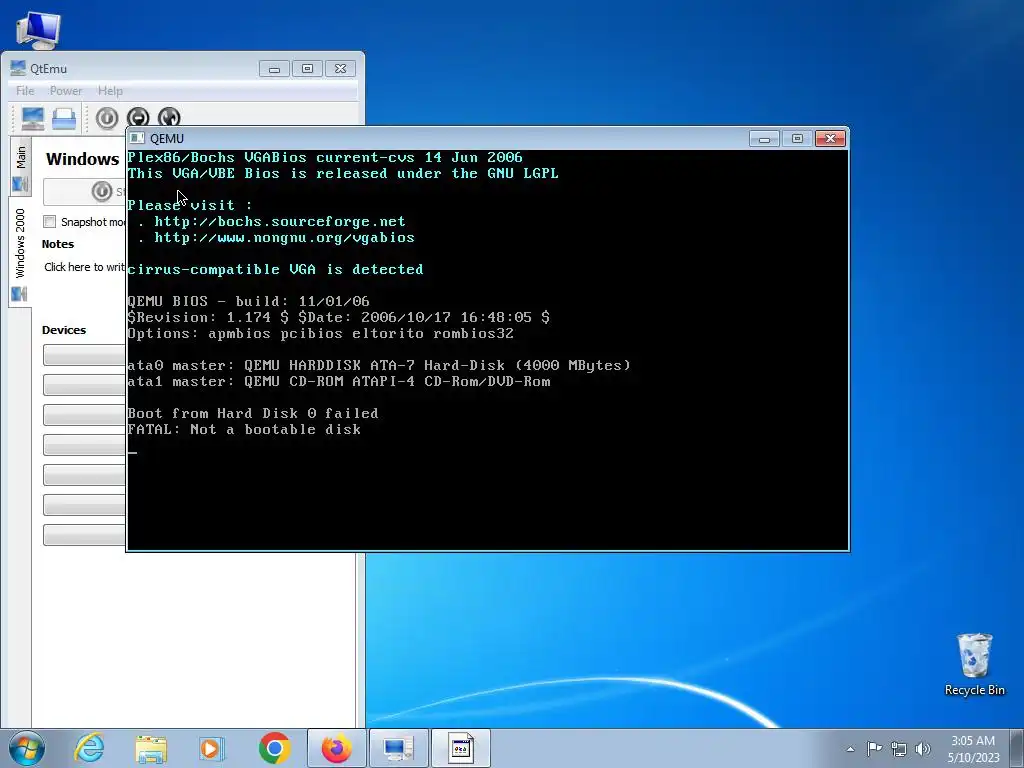Click the network tray icon
The image size is (1024, 768).
899,749
